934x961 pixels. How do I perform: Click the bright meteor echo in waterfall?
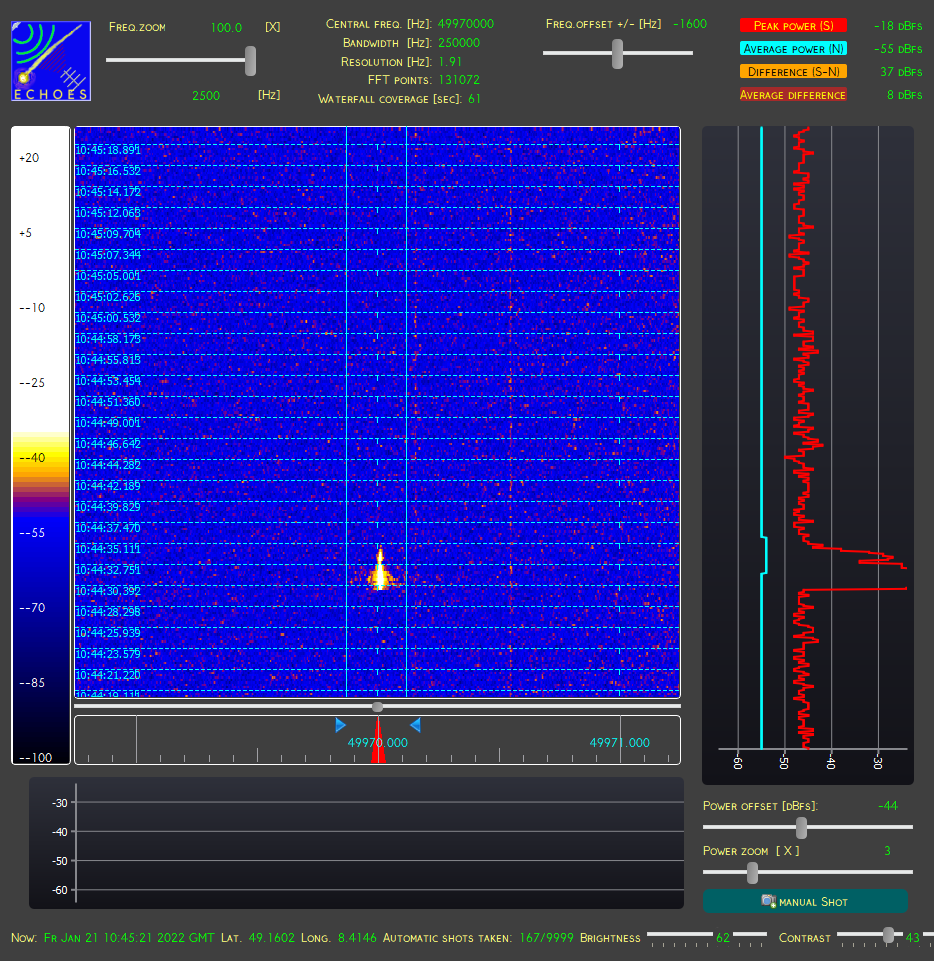click(x=380, y=571)
